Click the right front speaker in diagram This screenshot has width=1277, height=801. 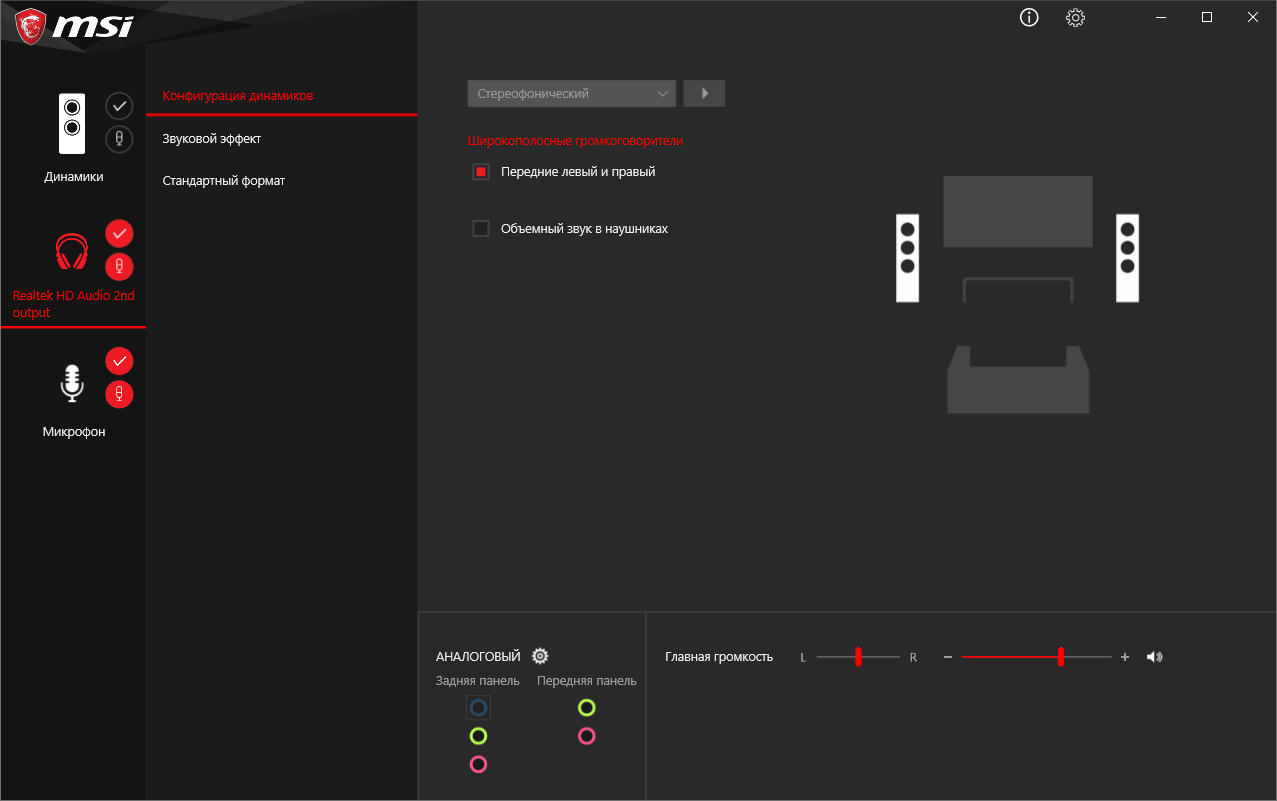tap(1128, 258)
